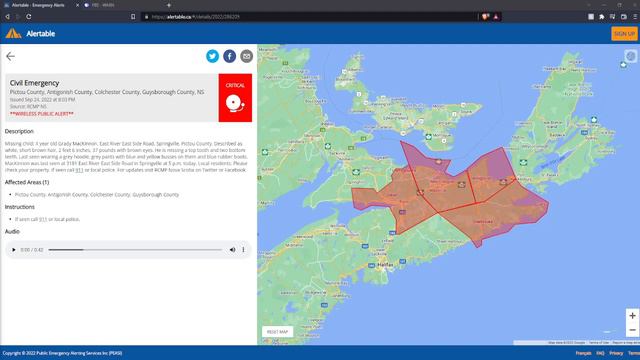Open the Privacy footer link
The image size is (640, 360).
(x=616, y=353)
